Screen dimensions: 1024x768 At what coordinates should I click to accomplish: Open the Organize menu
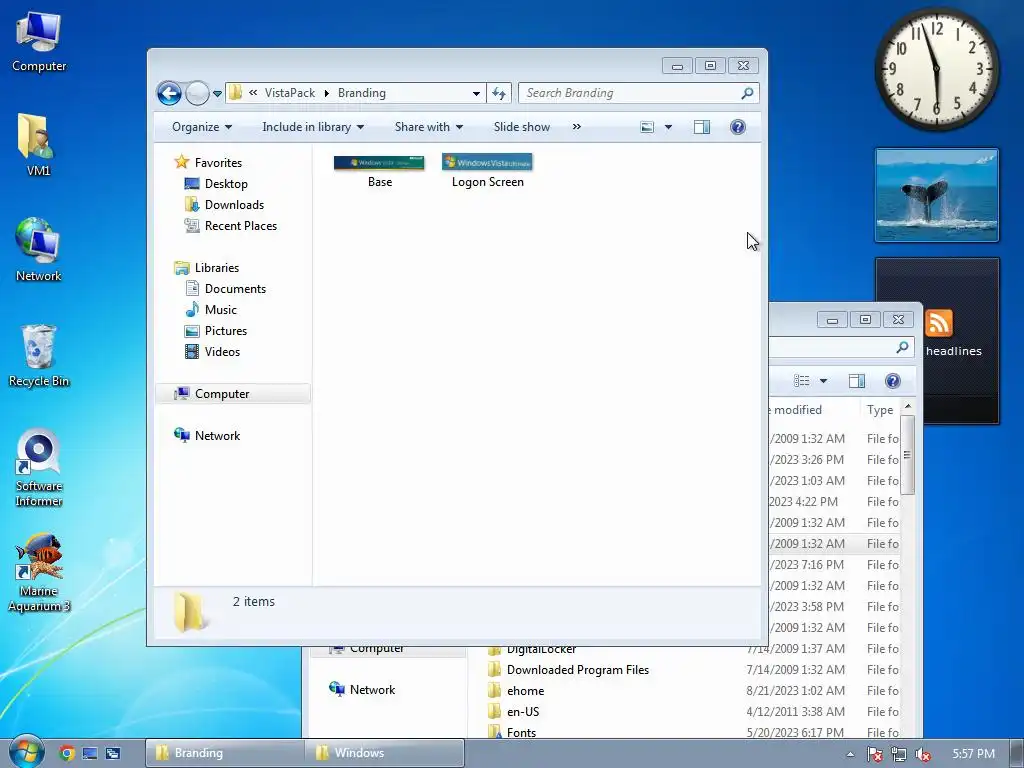(202, 127)
